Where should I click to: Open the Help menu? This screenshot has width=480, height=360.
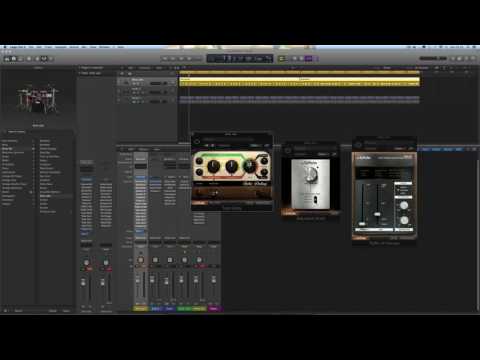click(121, 47)
